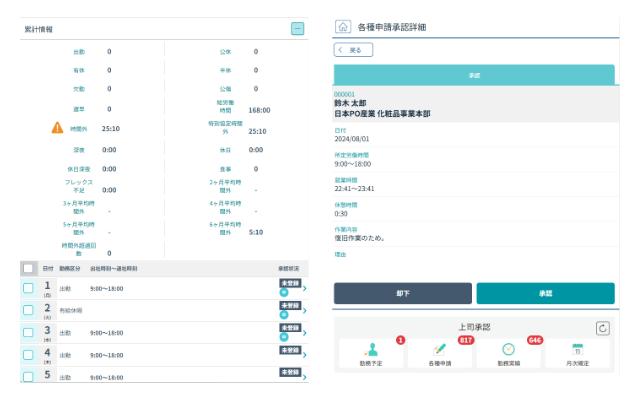
Task: Collapse the 累計情報 panel with minus button
Action: tap(297, 29)
